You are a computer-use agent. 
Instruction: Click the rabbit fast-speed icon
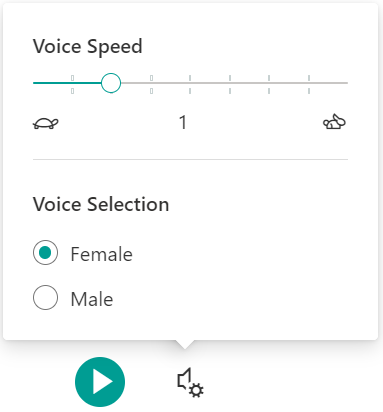pyautogui.click(x=334, y=122)
